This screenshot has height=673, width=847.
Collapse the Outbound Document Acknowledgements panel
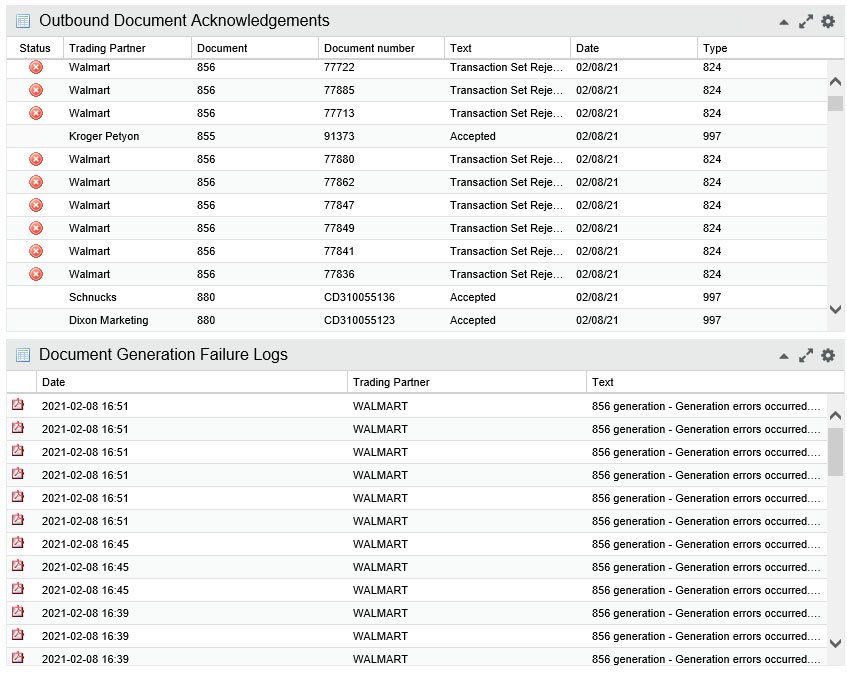point(784,23)
